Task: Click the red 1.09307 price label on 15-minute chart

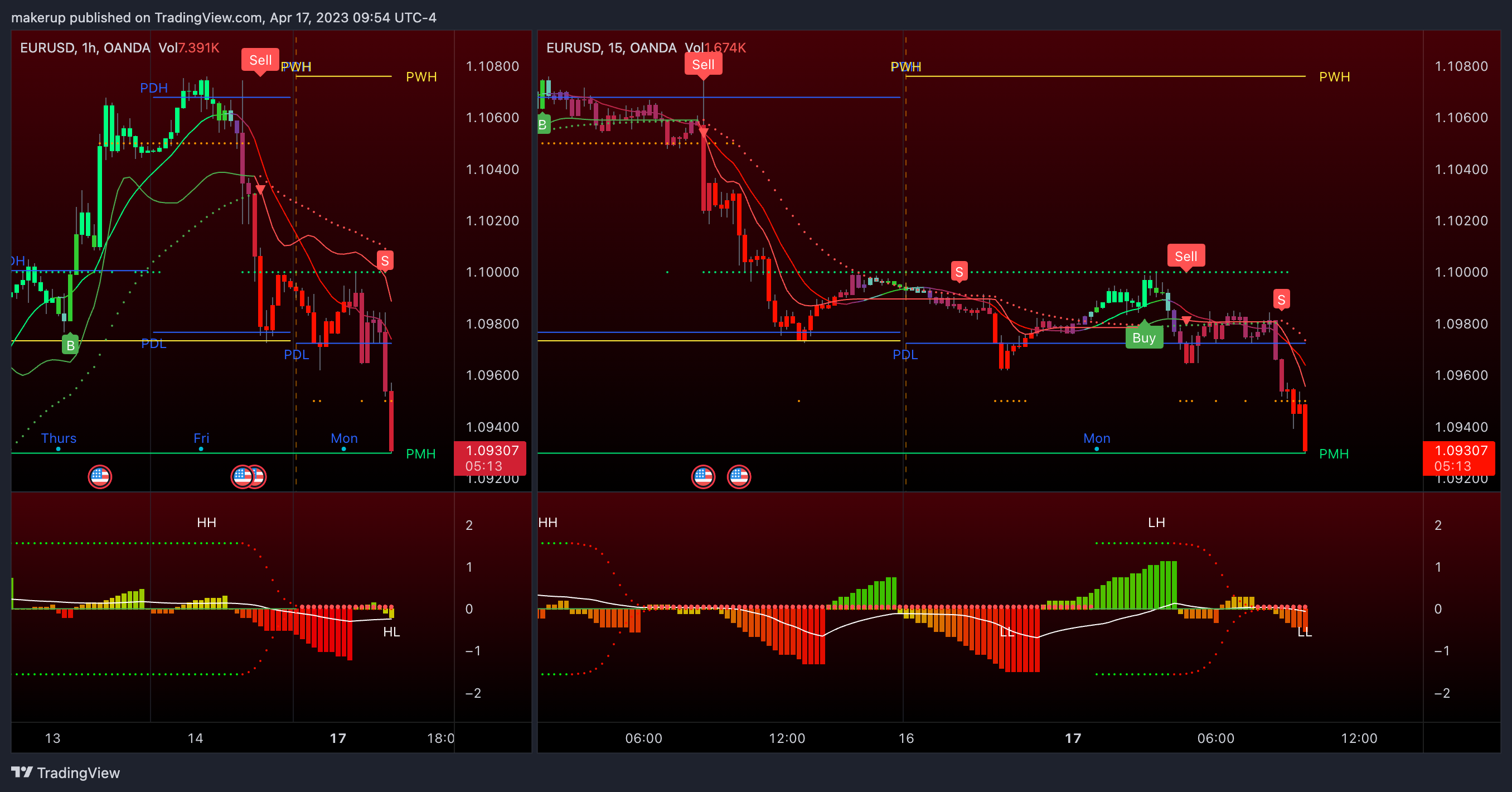Action: (1459, 458)
